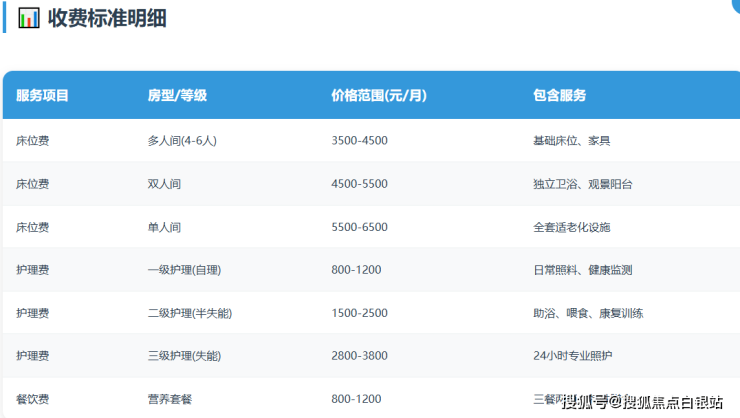740x418 pixels.
Task: Click the 营养套餐 meal plan cell
Action: point(170,399)
